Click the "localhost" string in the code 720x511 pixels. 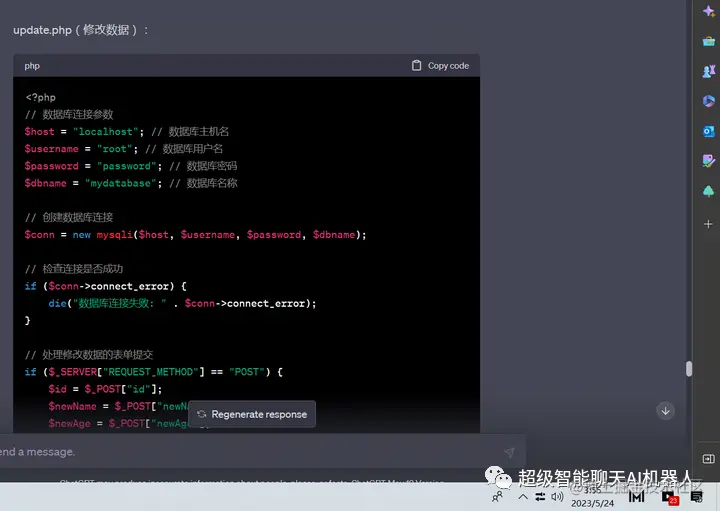tap(106, 132)
